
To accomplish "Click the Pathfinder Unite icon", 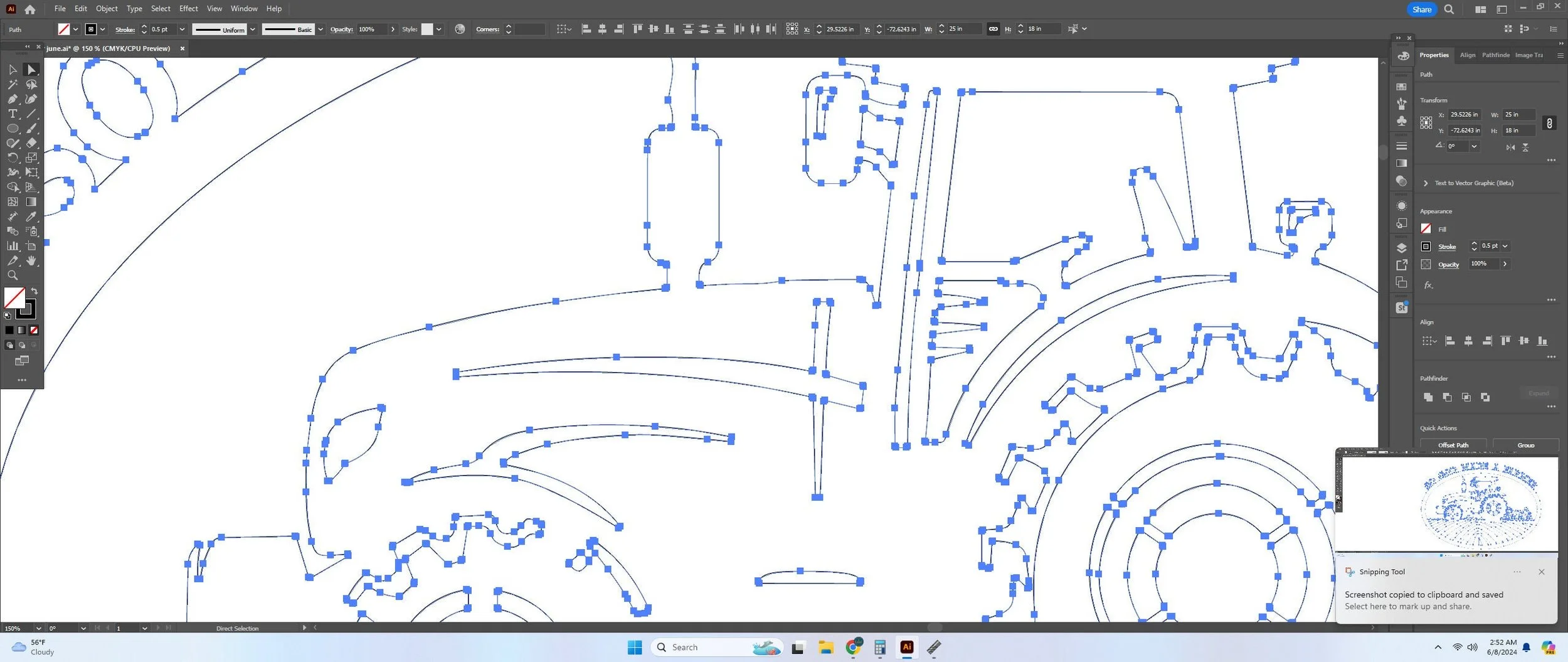I will click(x=1428, y=397).
